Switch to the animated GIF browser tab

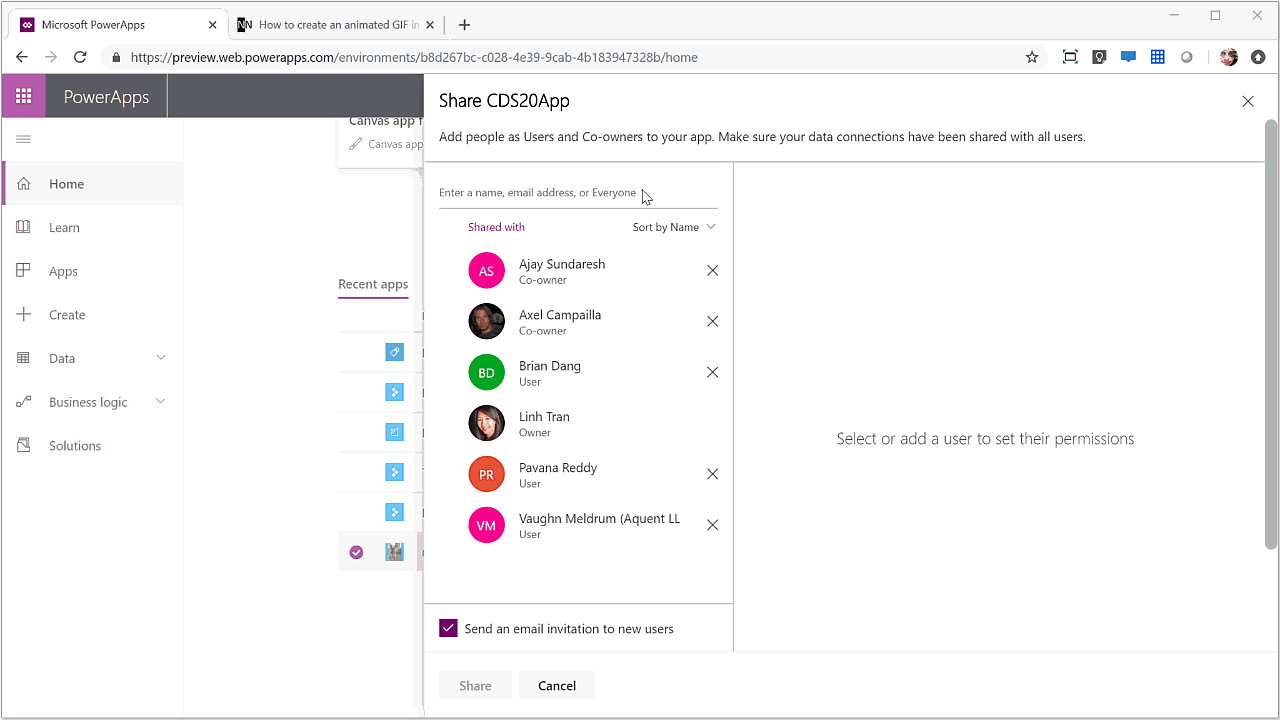330,23
